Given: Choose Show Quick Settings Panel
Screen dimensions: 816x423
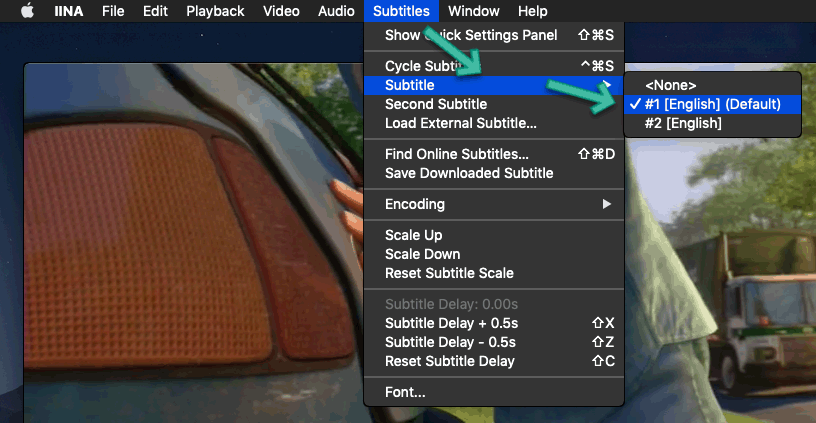Looking at the screenshot, I should tap(494, 35).
